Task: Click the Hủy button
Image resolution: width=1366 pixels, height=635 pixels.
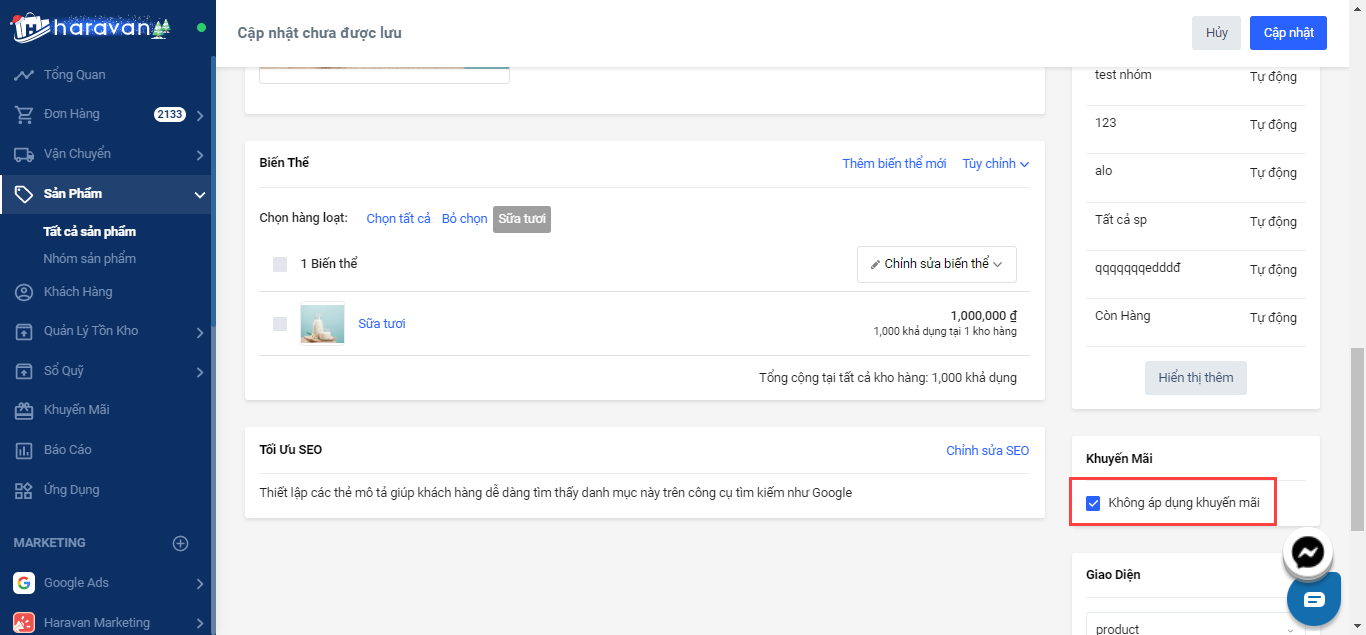Action: [1216, 33]
